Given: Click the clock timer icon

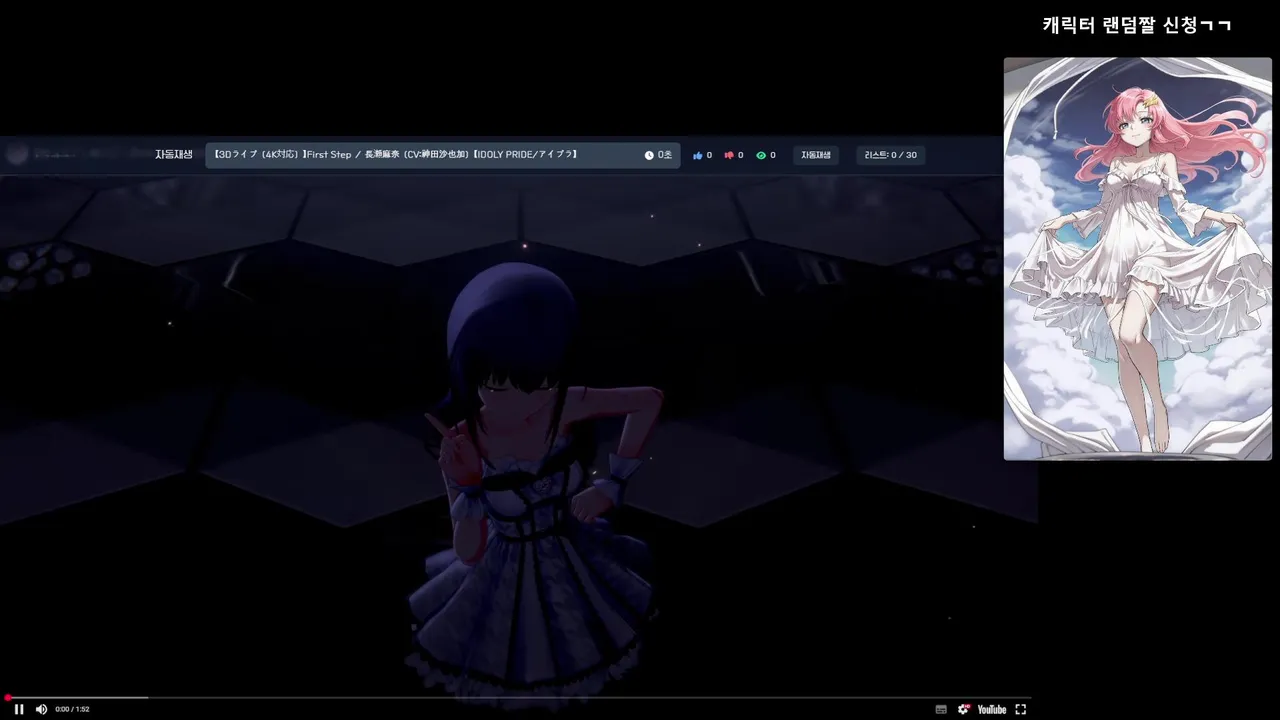Looking at the screenshot, I should coord(649,155).
